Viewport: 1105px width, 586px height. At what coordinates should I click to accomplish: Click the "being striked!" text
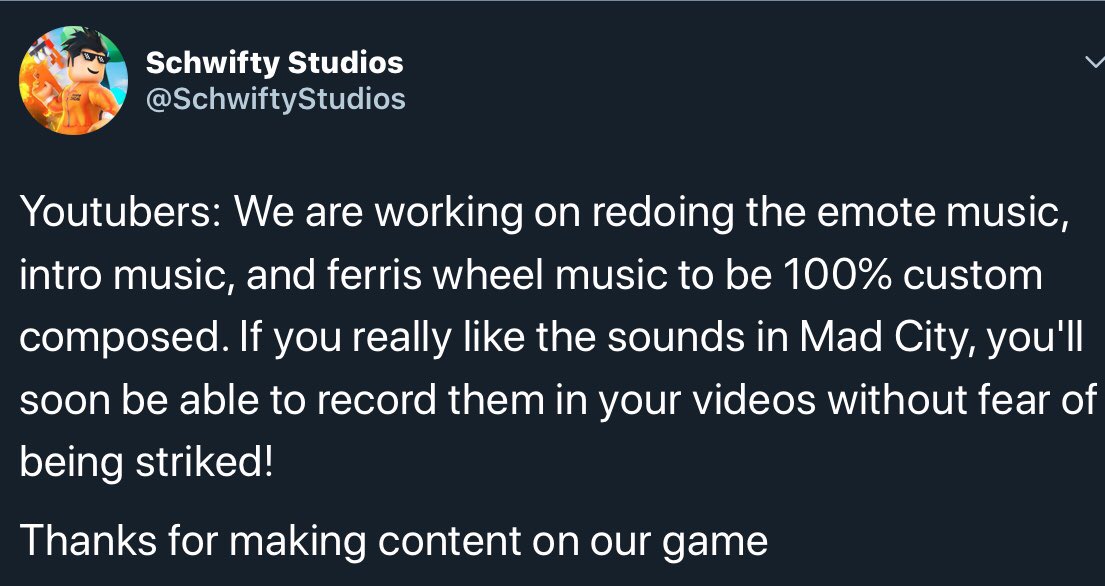tap(146, 463)
